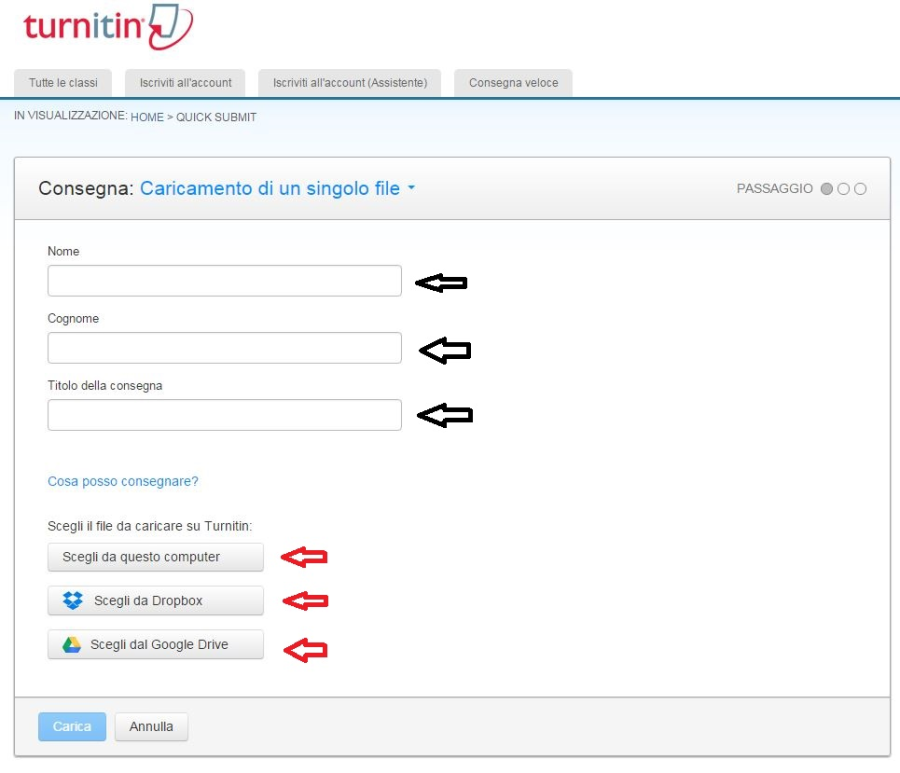Click the Dropbox icon on the upload button
This screenshot has height=773, width=900.
(73, 600)
